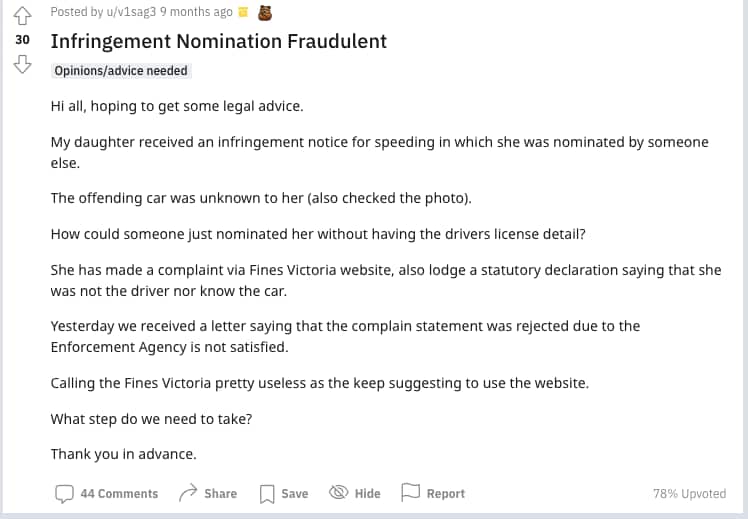
Task: Upvote the Infringement Nomination Fraudulent post
Action: 23,14
